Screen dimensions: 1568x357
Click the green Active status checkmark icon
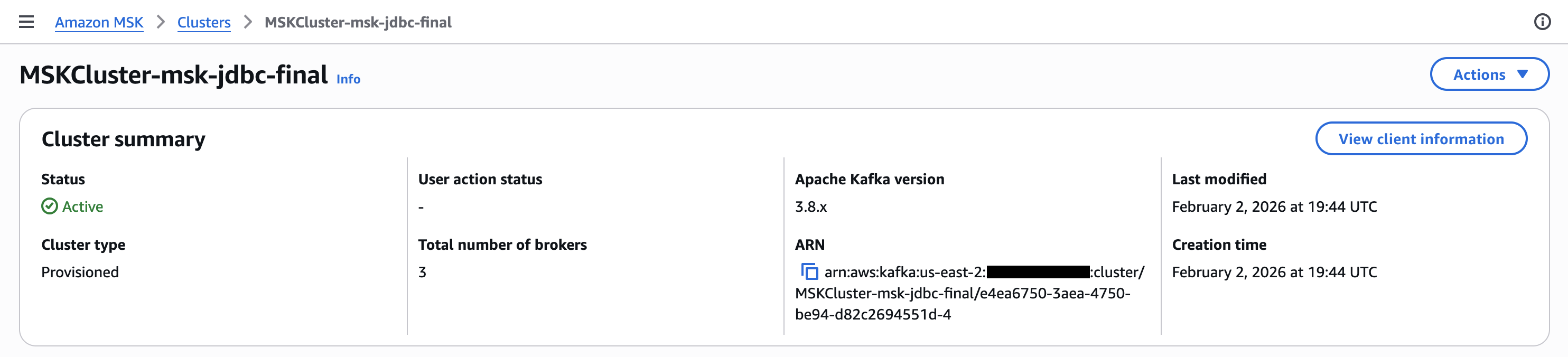[49, 207]
